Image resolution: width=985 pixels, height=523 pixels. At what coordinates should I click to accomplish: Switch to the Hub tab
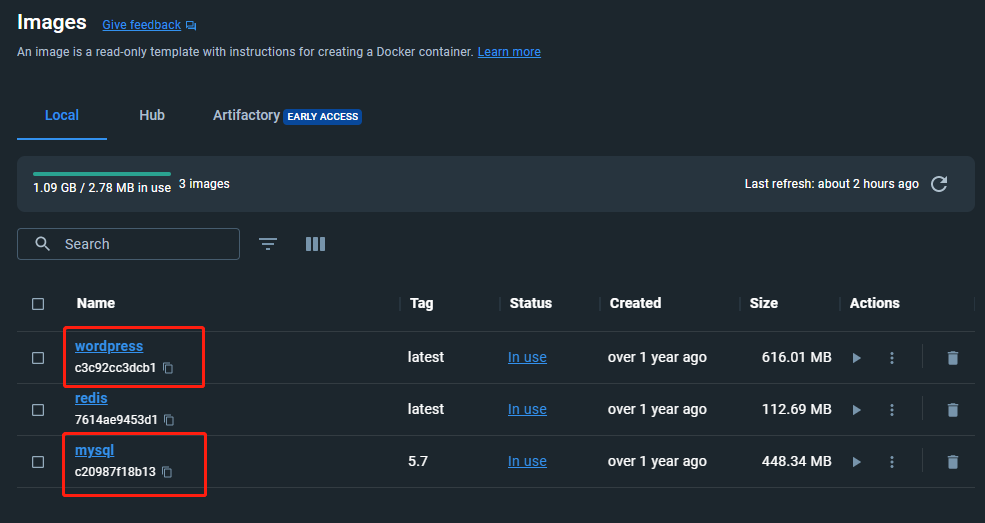click(x=152, y=116)
